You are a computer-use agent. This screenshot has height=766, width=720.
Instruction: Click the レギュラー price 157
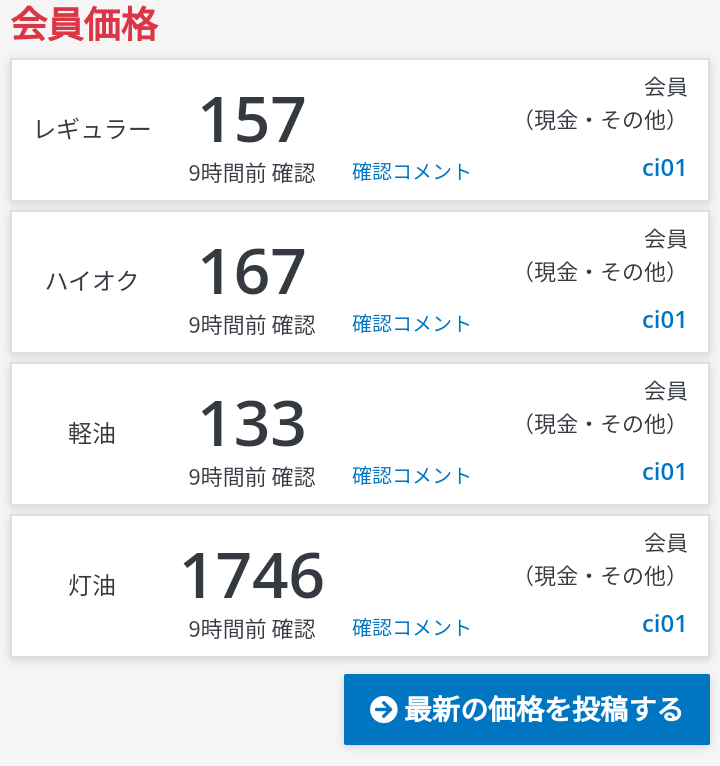click(x=253, y=120)
